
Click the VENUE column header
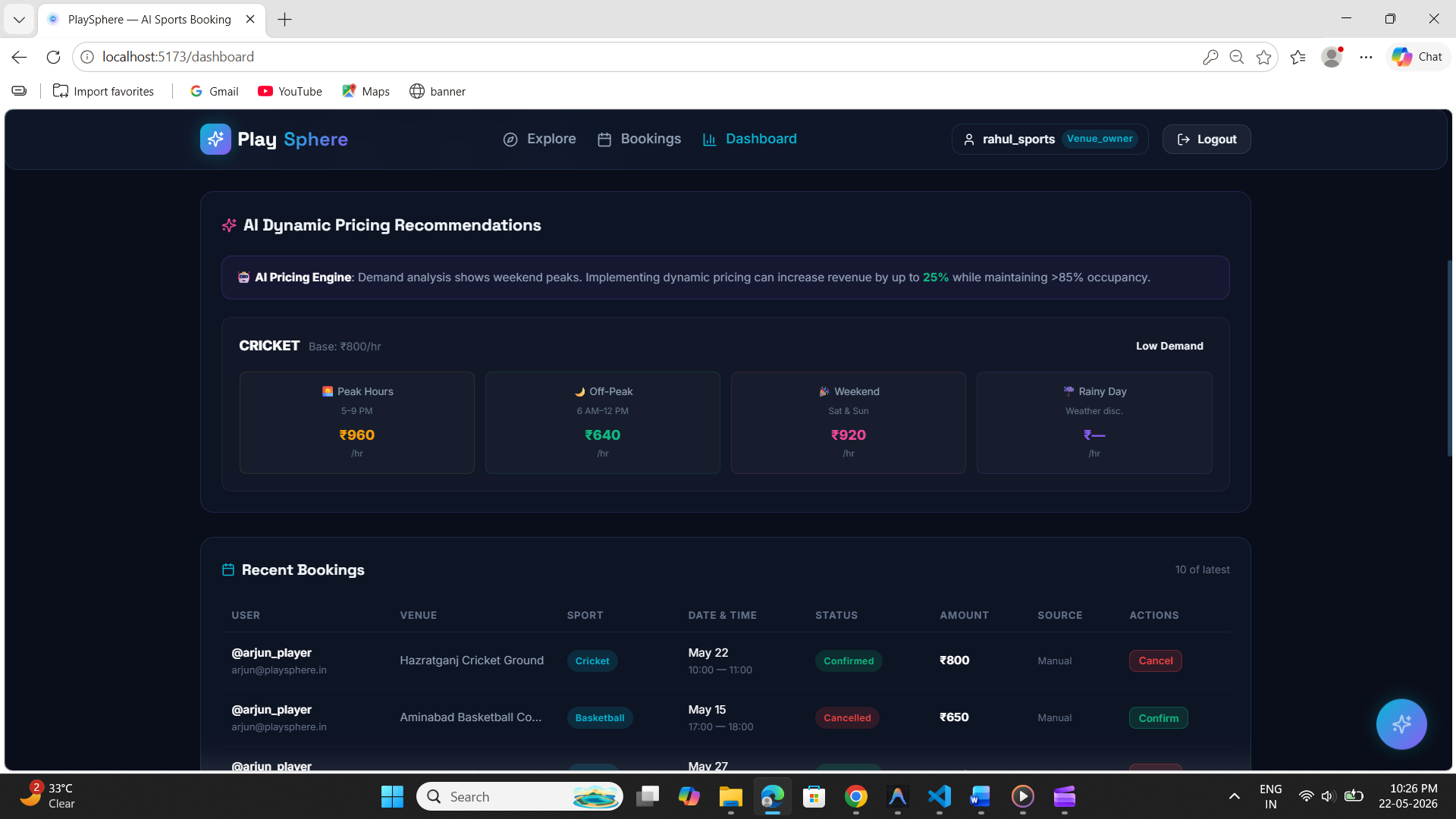(x=419, y=615)
